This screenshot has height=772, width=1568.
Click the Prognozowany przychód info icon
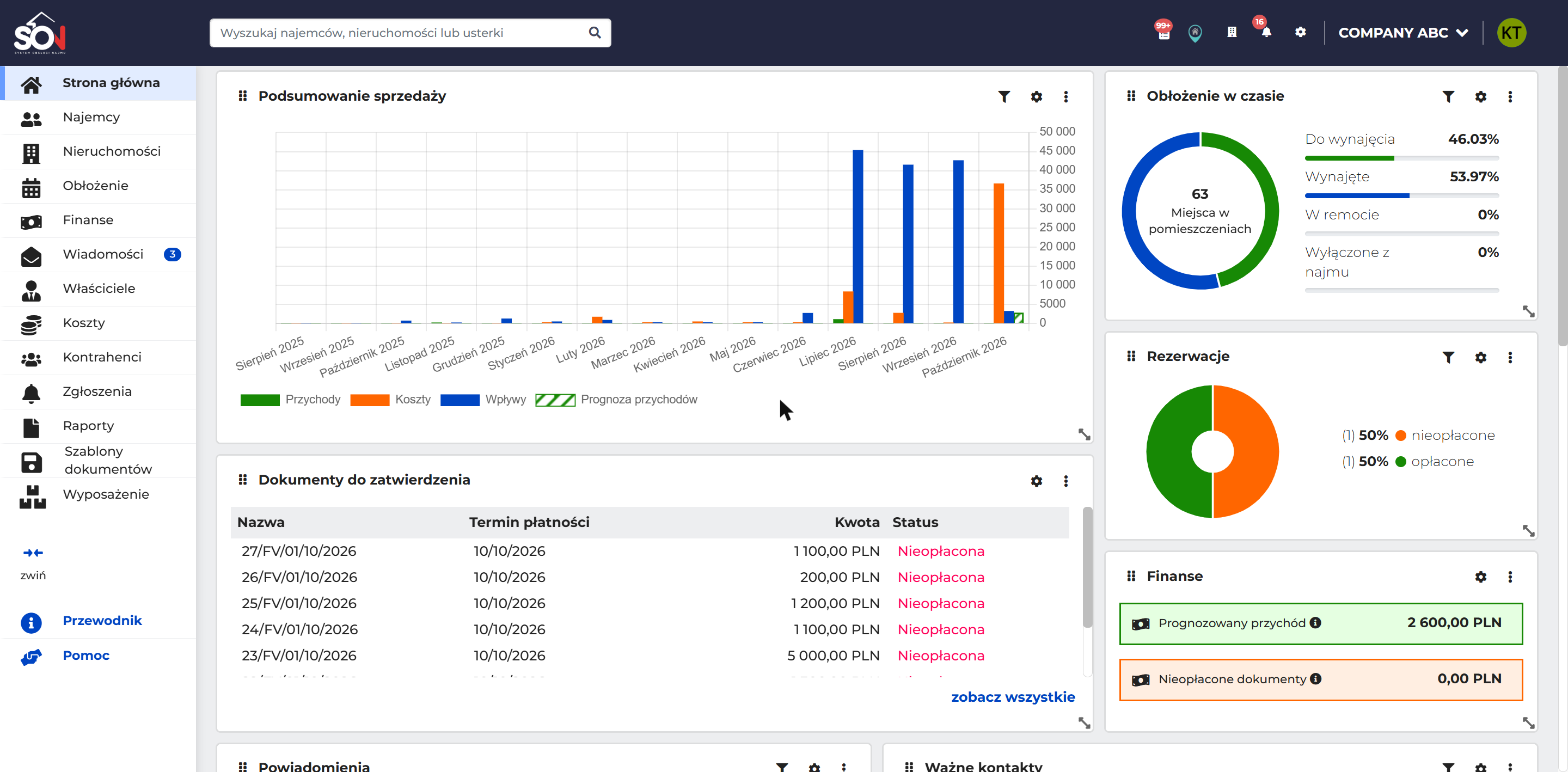(1316, 622)
